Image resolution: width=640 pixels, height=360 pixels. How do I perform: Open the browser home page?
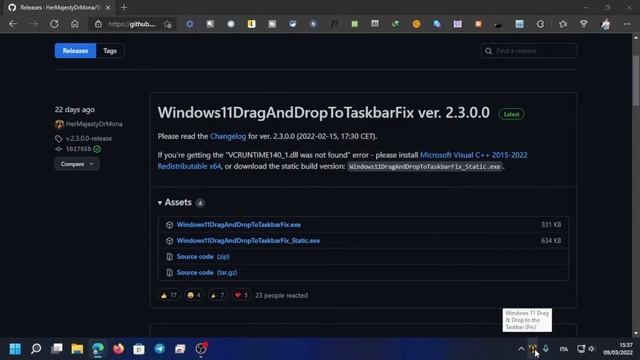(x=75, y=24)
